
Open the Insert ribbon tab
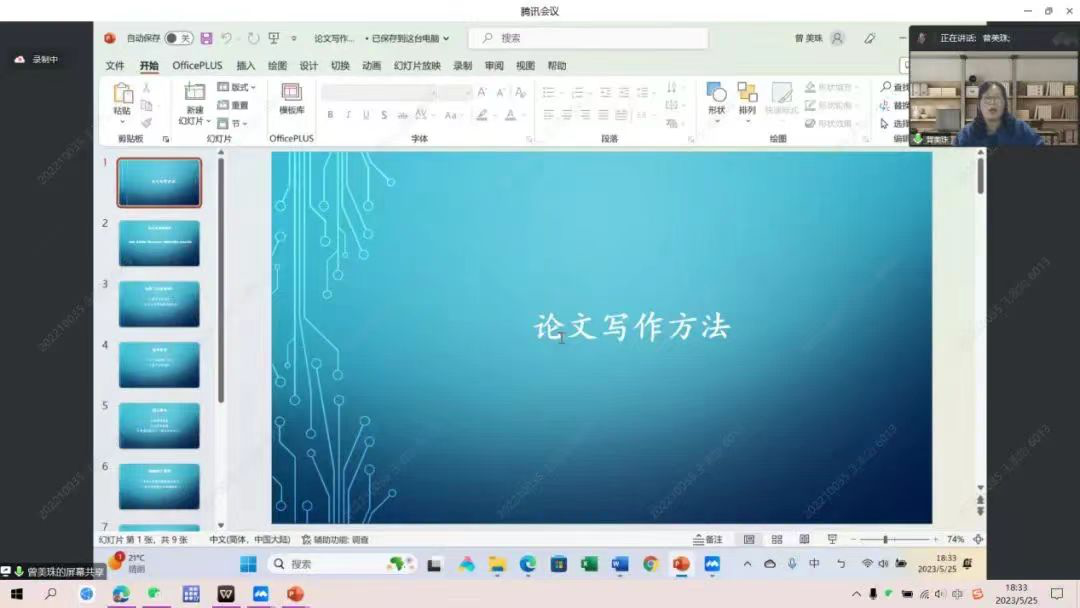(x=245, y=66)
